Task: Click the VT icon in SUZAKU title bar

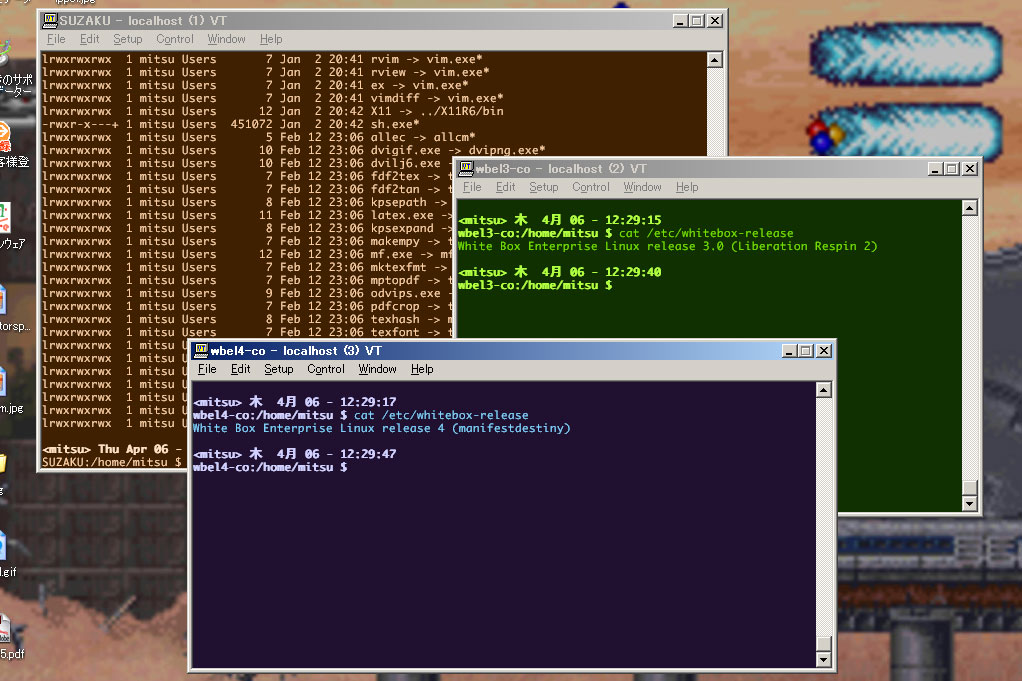Action: pos(48,20)
